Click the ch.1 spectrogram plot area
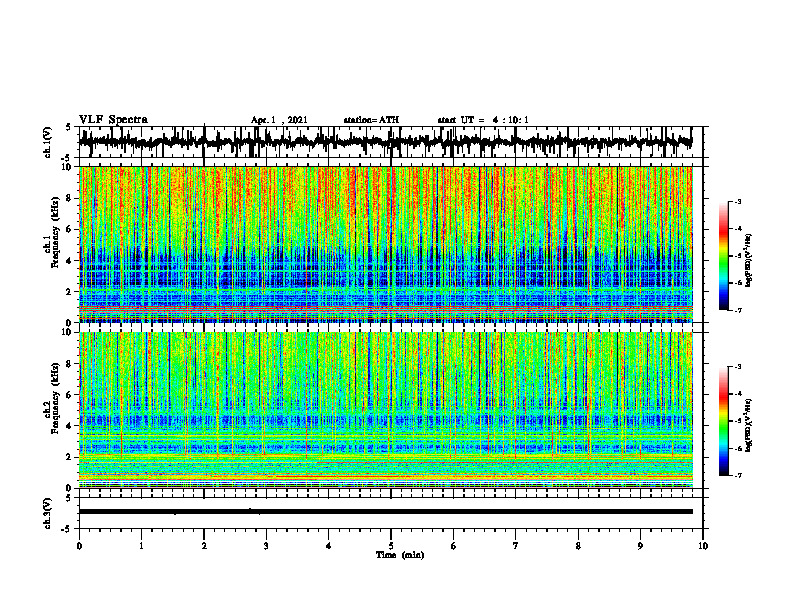 385,244
